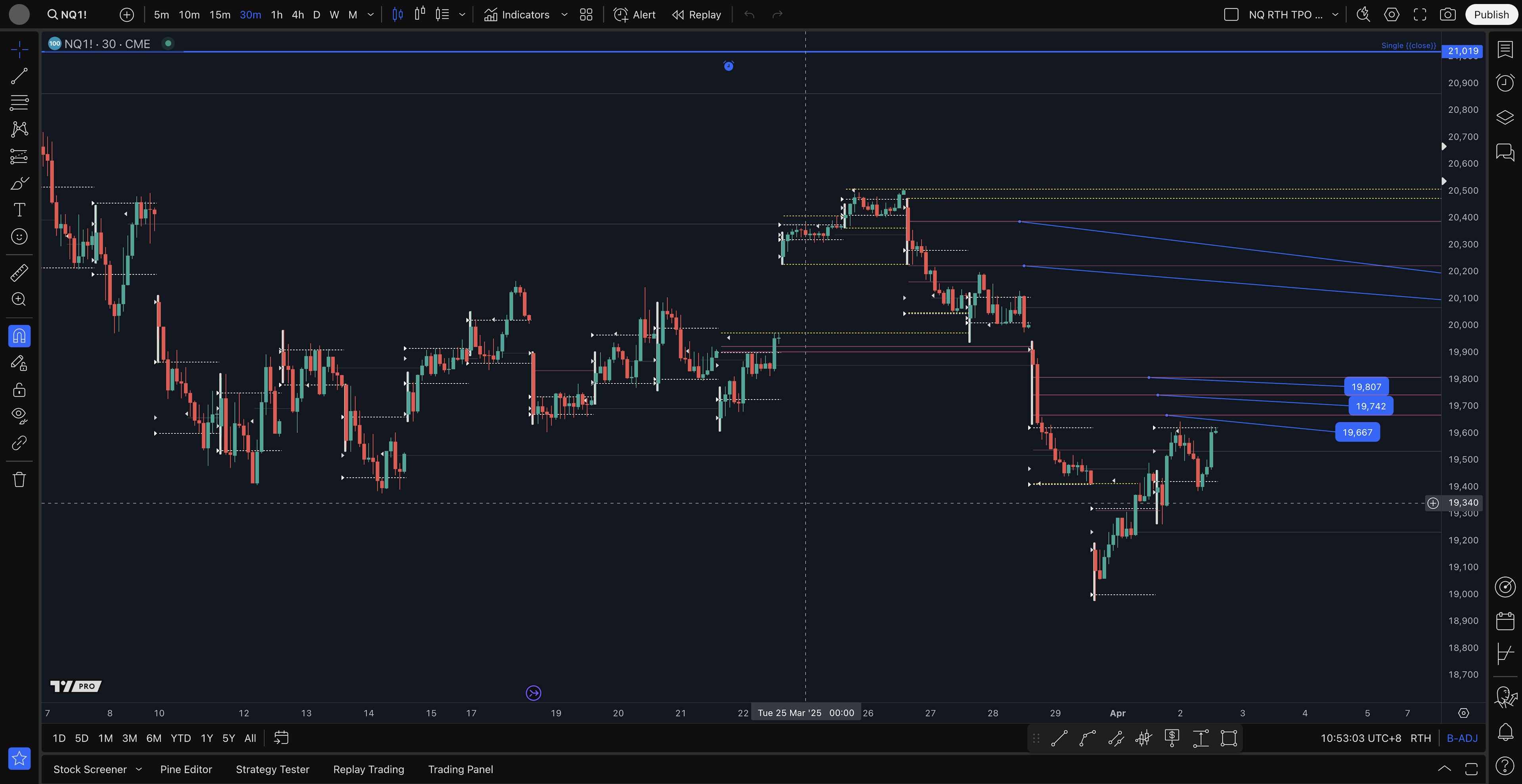Image resolution: width=1522 pixels, height=784 pixels.
Task: Select the Trend Line drawing tool
Action: point(19,76)
